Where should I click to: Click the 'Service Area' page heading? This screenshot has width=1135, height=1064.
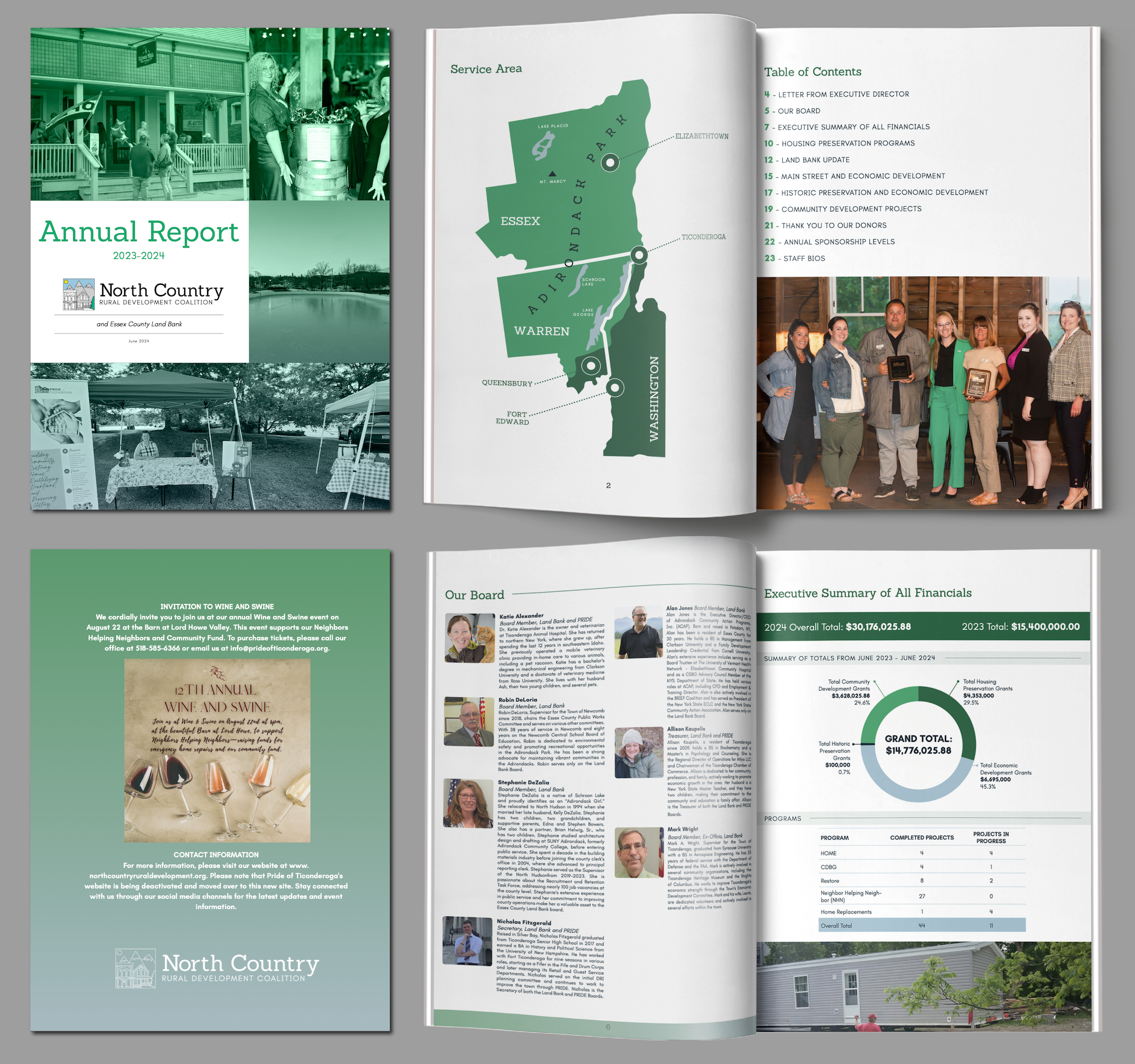pyautogui.click(x=486, y=69)
